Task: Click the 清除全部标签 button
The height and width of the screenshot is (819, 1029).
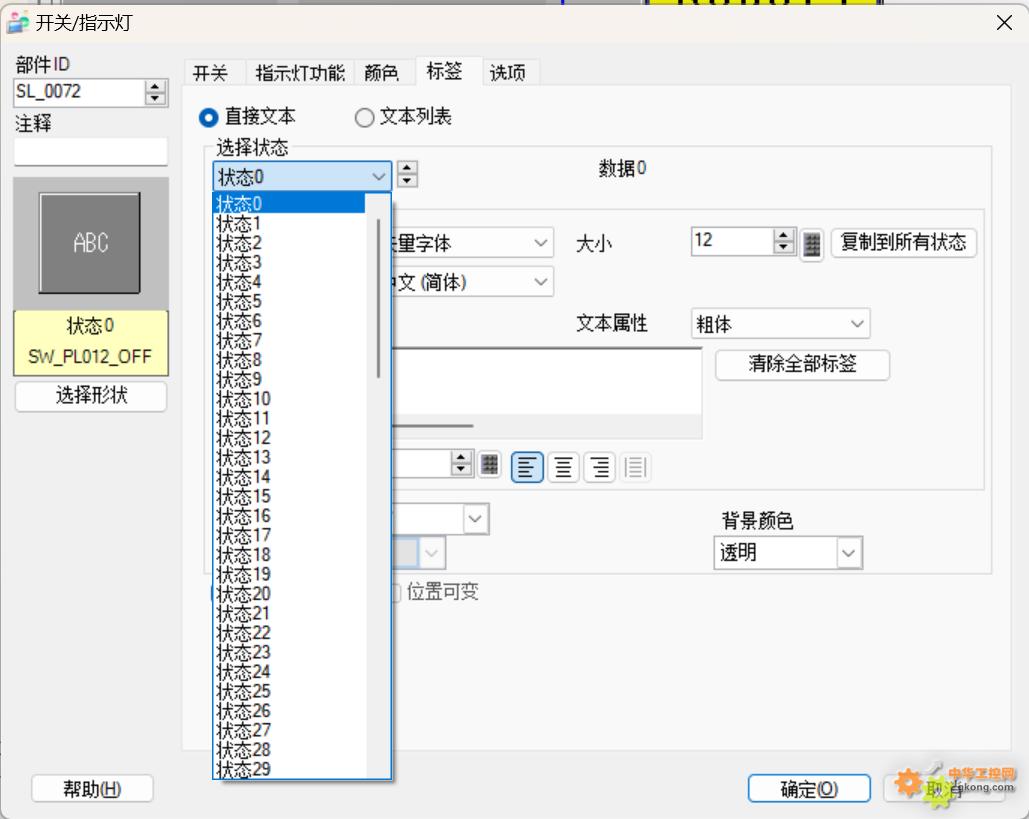Action: coord(802,364)
